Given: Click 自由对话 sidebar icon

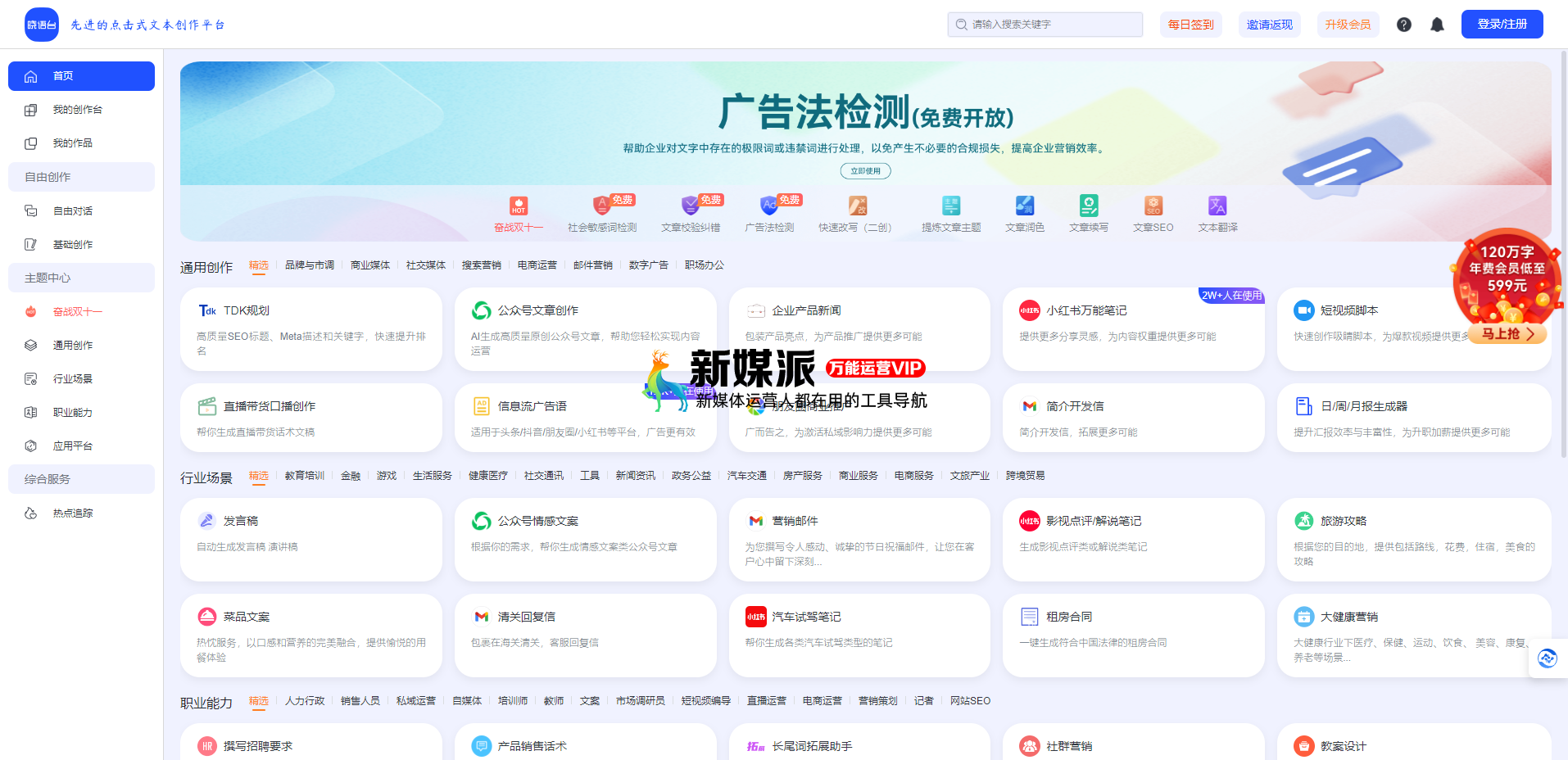Looking at the screenshot, I should point(31,210).
